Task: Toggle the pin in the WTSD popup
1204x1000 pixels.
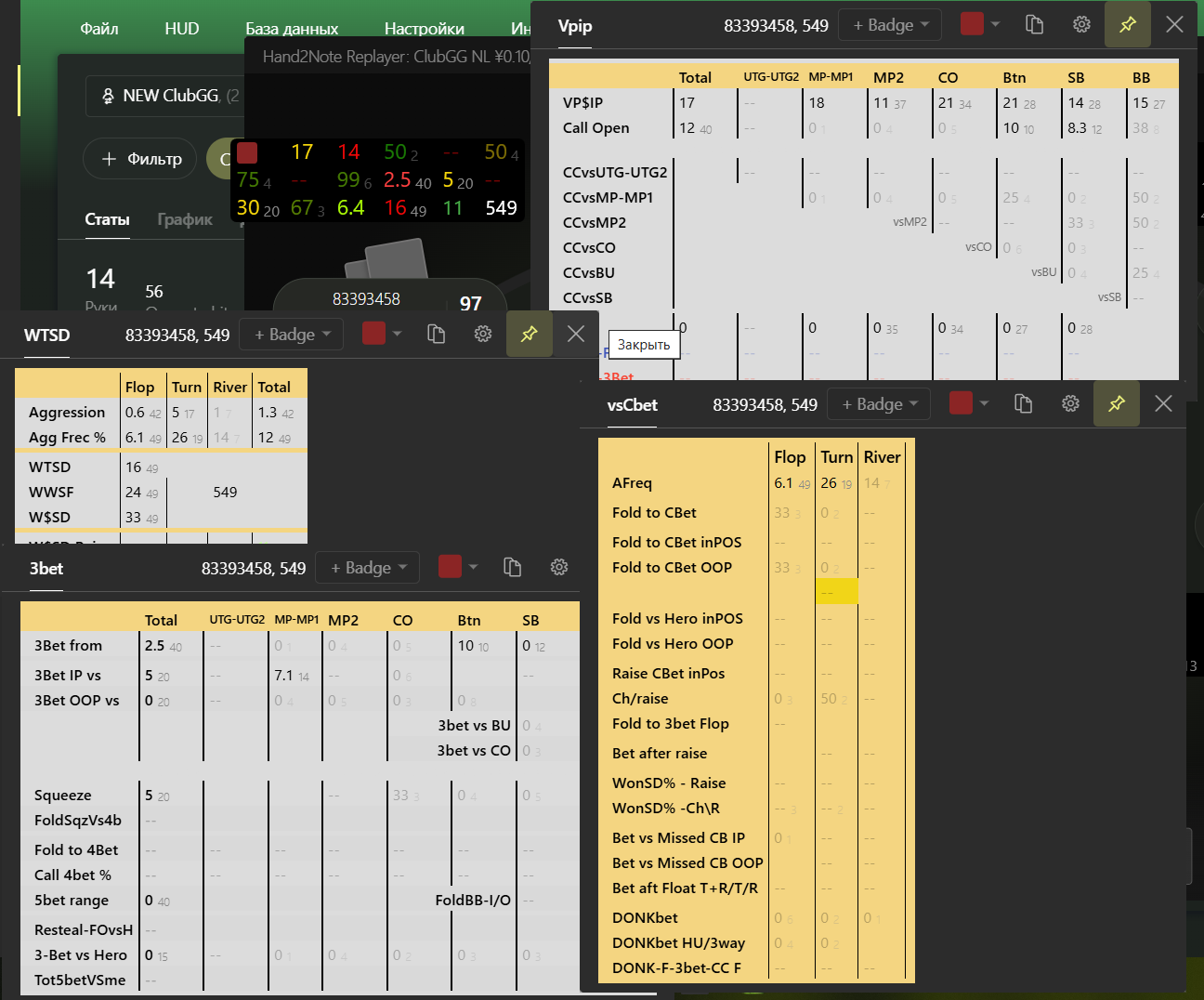Action: click(530, 335)
